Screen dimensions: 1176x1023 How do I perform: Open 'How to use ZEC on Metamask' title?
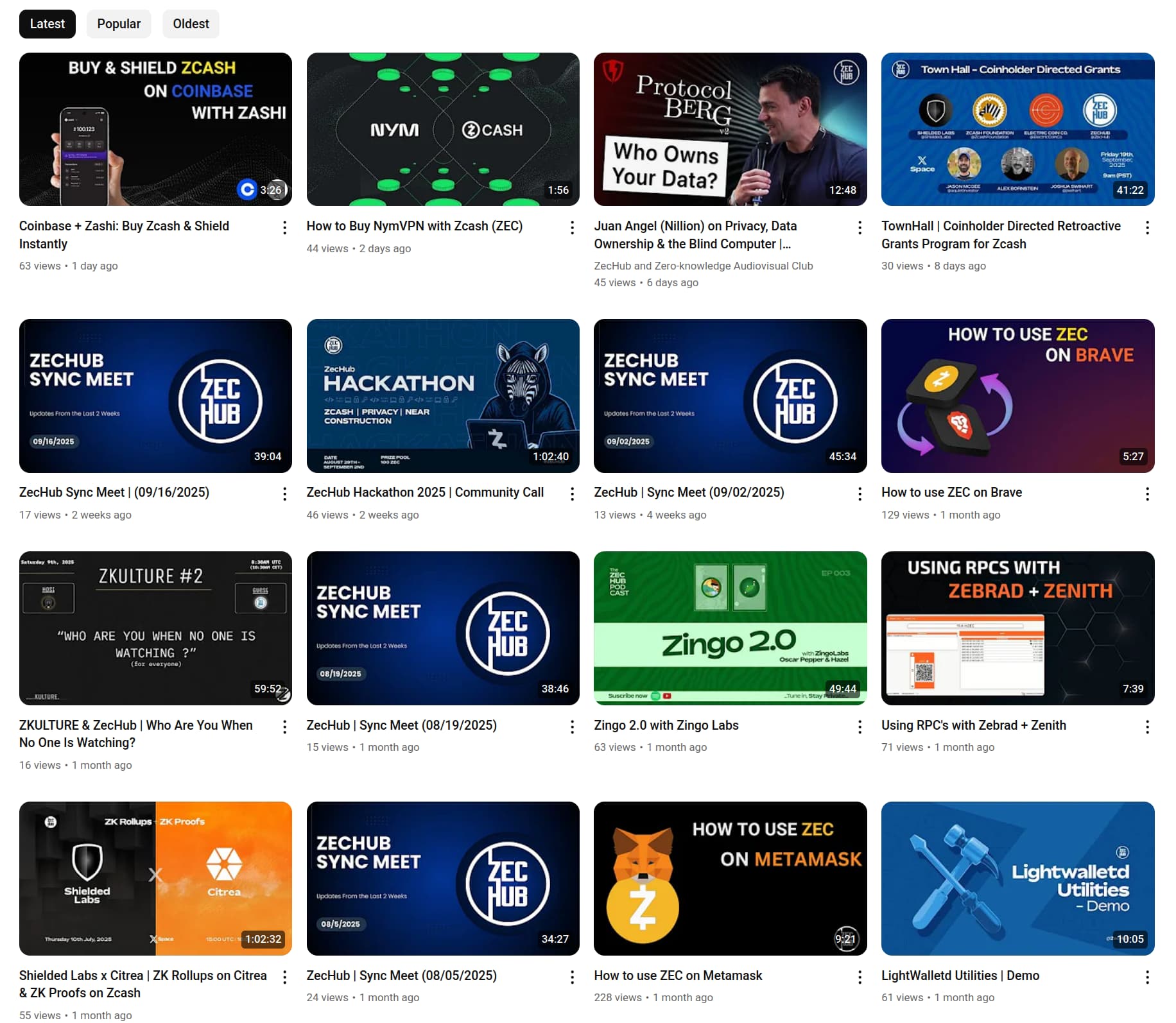[x=678, y=976]
